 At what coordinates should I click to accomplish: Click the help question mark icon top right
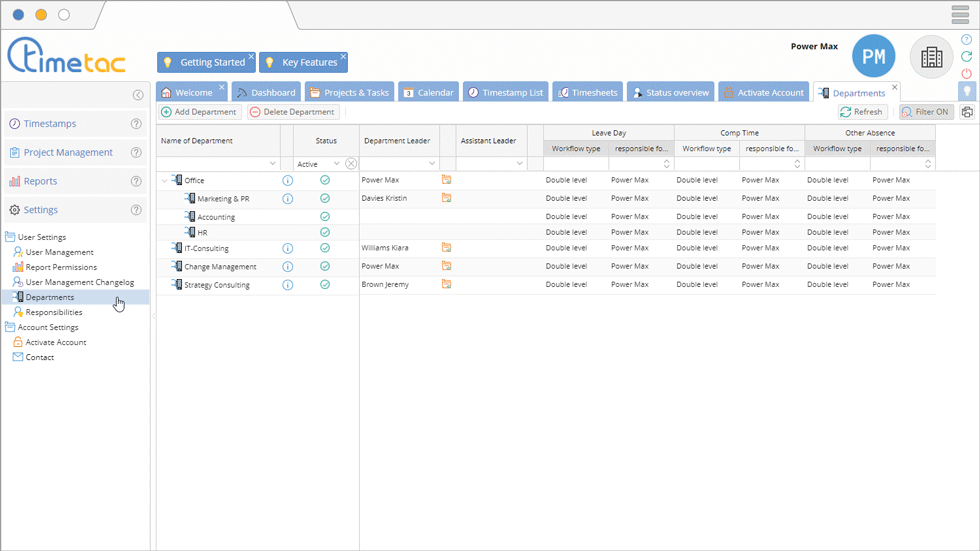(966, 39)
